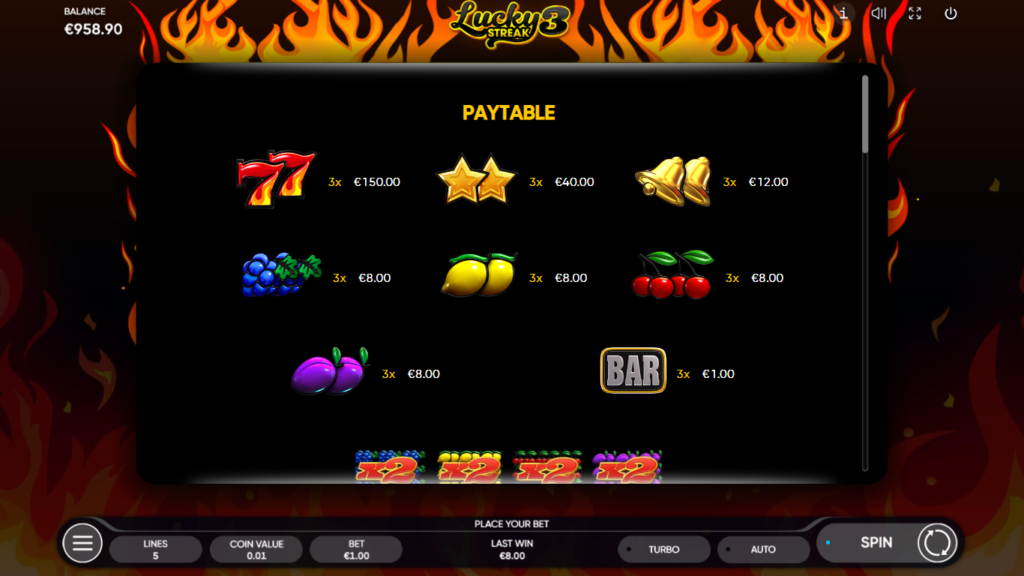The image size is (1024, 576).
Task: Click the power exit icon
Action: point(950,13)
